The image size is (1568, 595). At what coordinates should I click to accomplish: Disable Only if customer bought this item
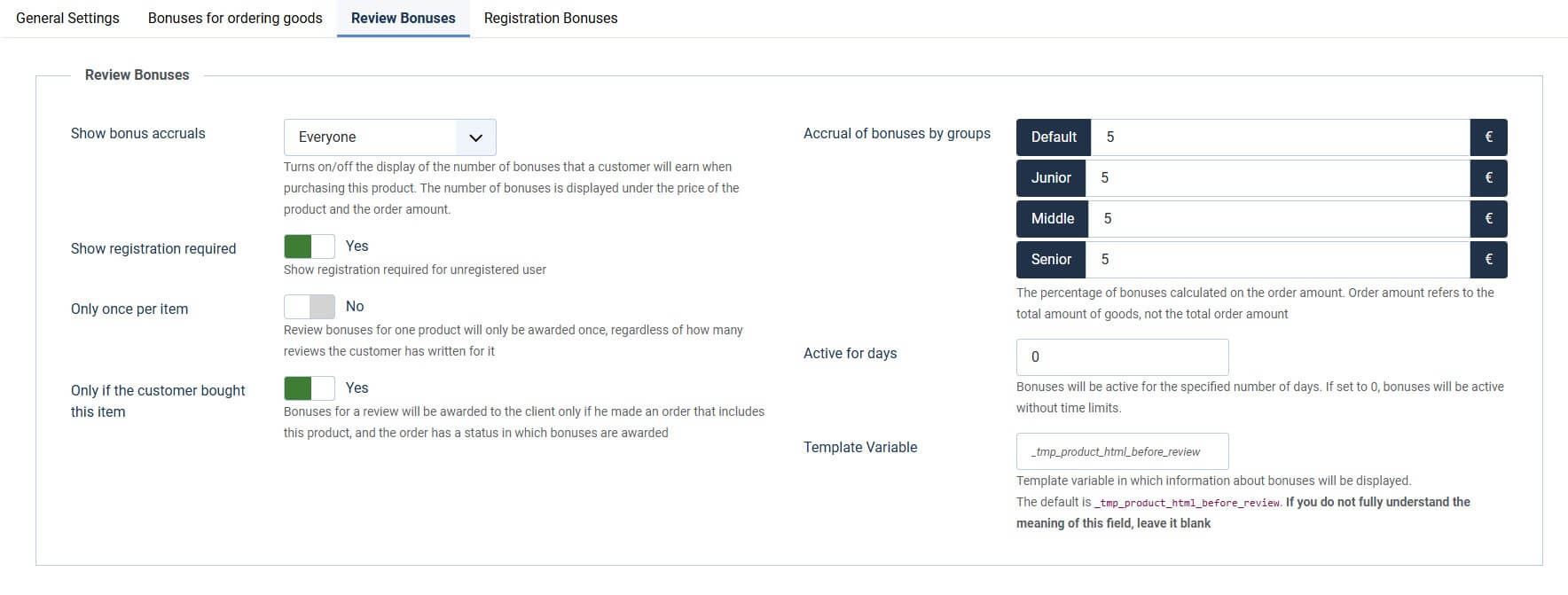click(310, 388)
